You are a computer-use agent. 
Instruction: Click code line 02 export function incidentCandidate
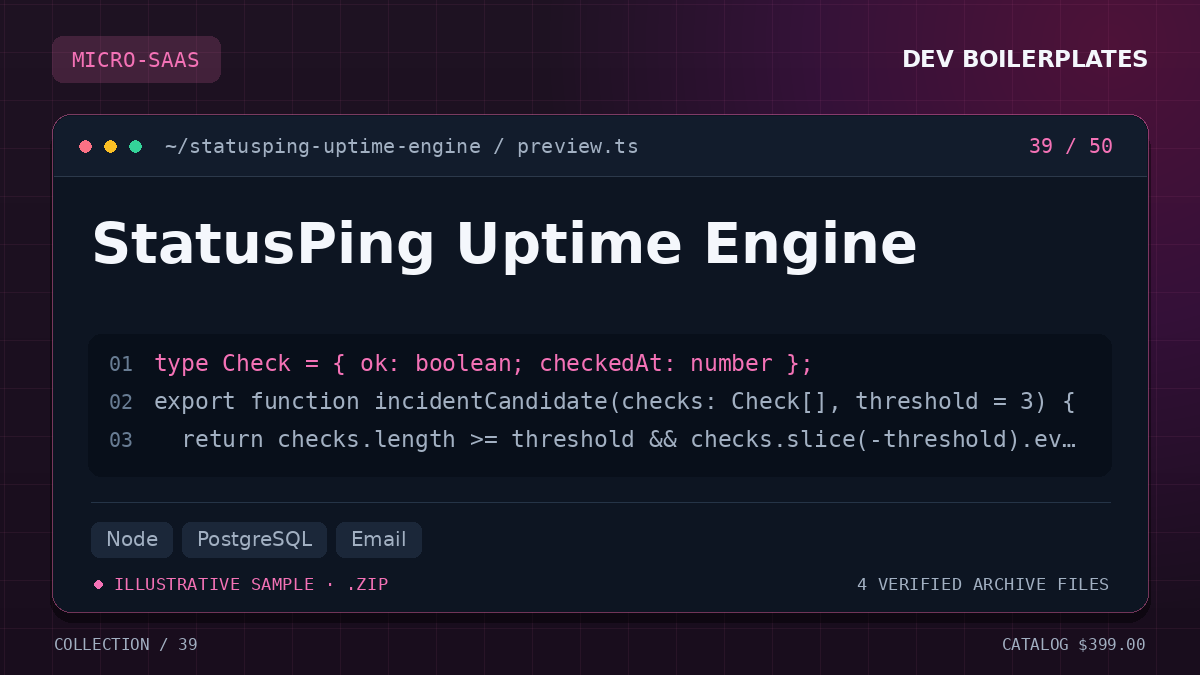pyautogui.click(x=614, y=402)
